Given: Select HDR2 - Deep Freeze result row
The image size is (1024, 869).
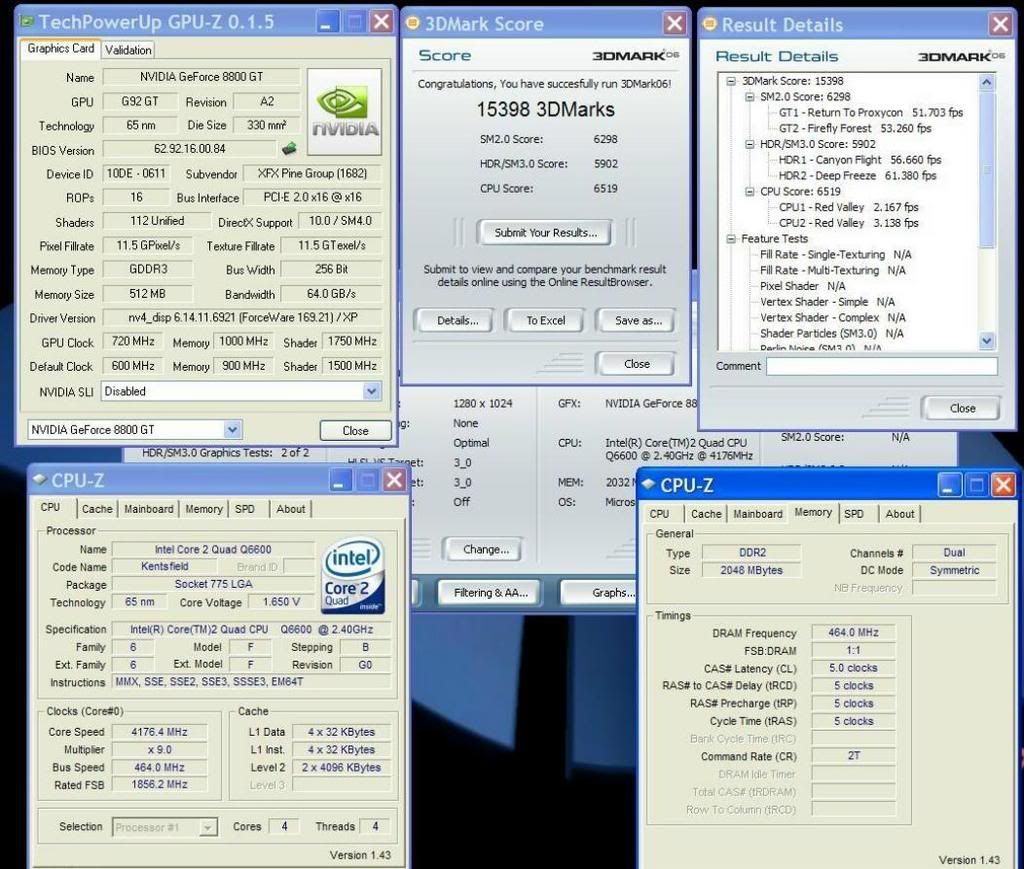Looking at the screenshot, I should tap(857, 176).
